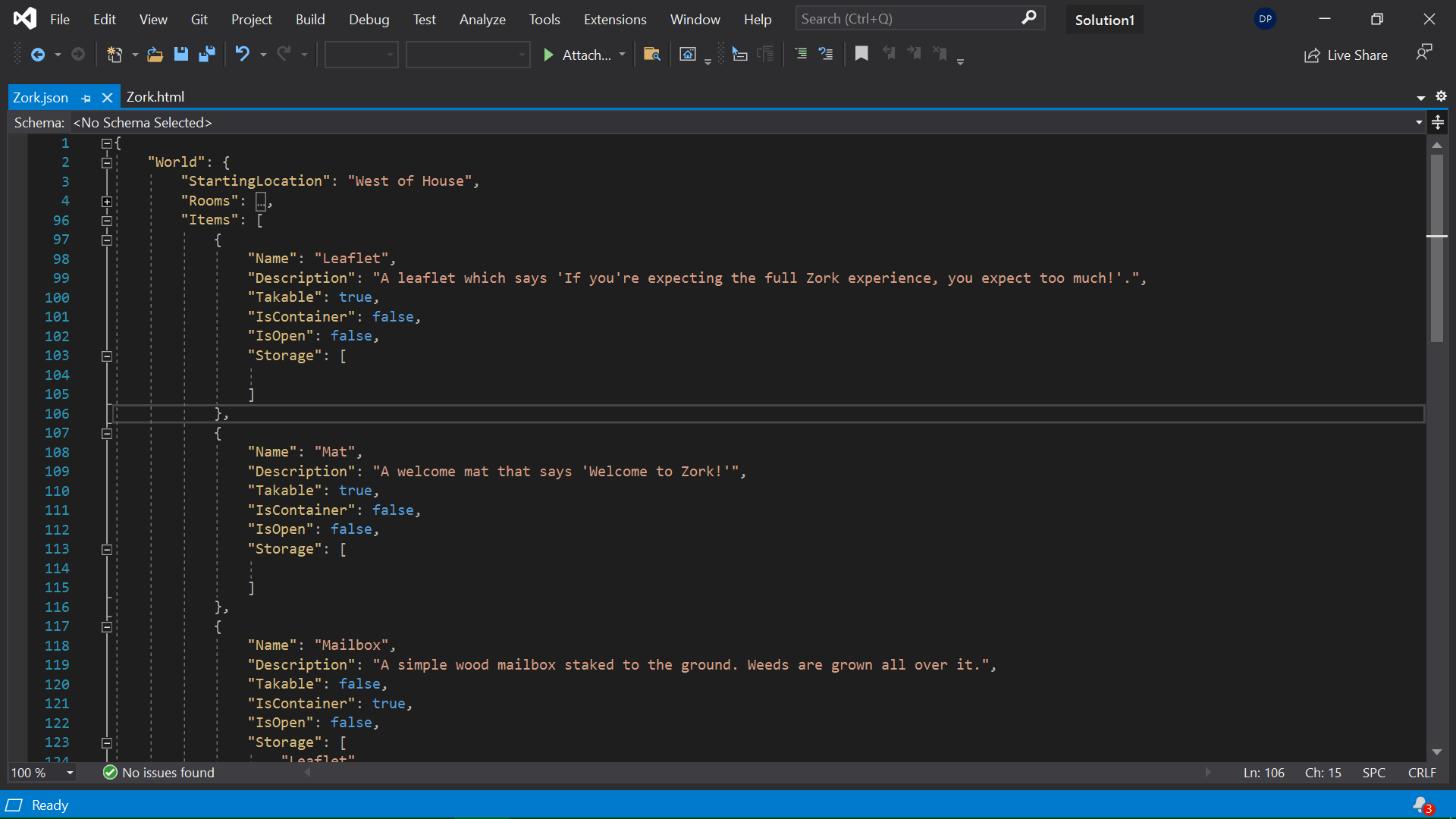Open the Undo history dropdown arrow
Image resolution: width=1456 pixels, height=819 pixels.
(x=263, y=55)
